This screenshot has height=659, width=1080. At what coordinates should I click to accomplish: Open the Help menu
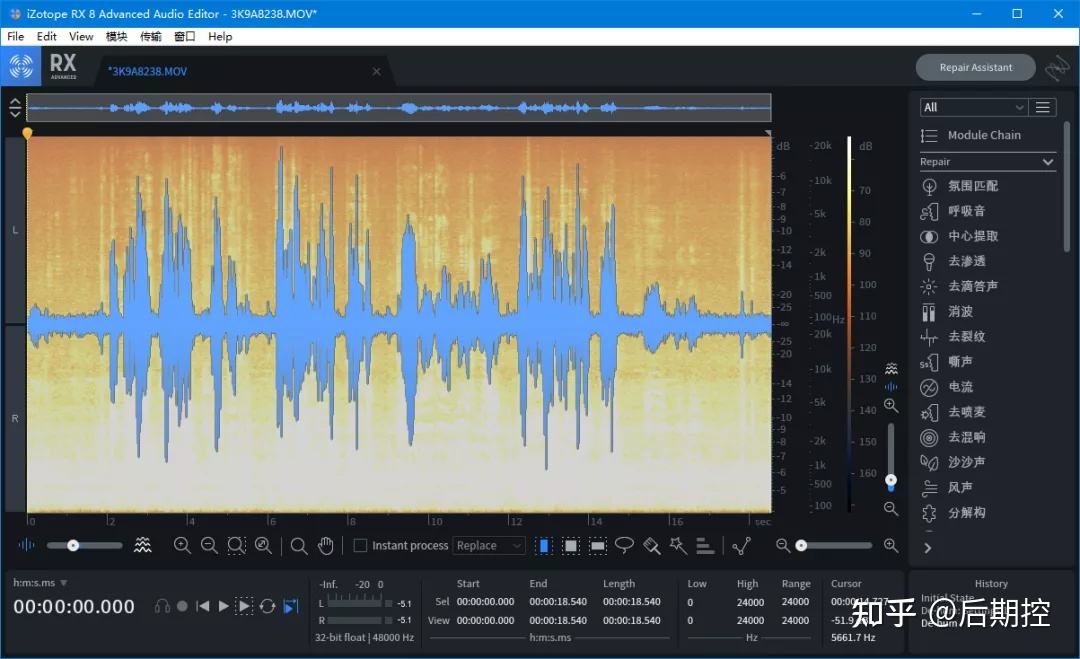(x=220, y=36)
